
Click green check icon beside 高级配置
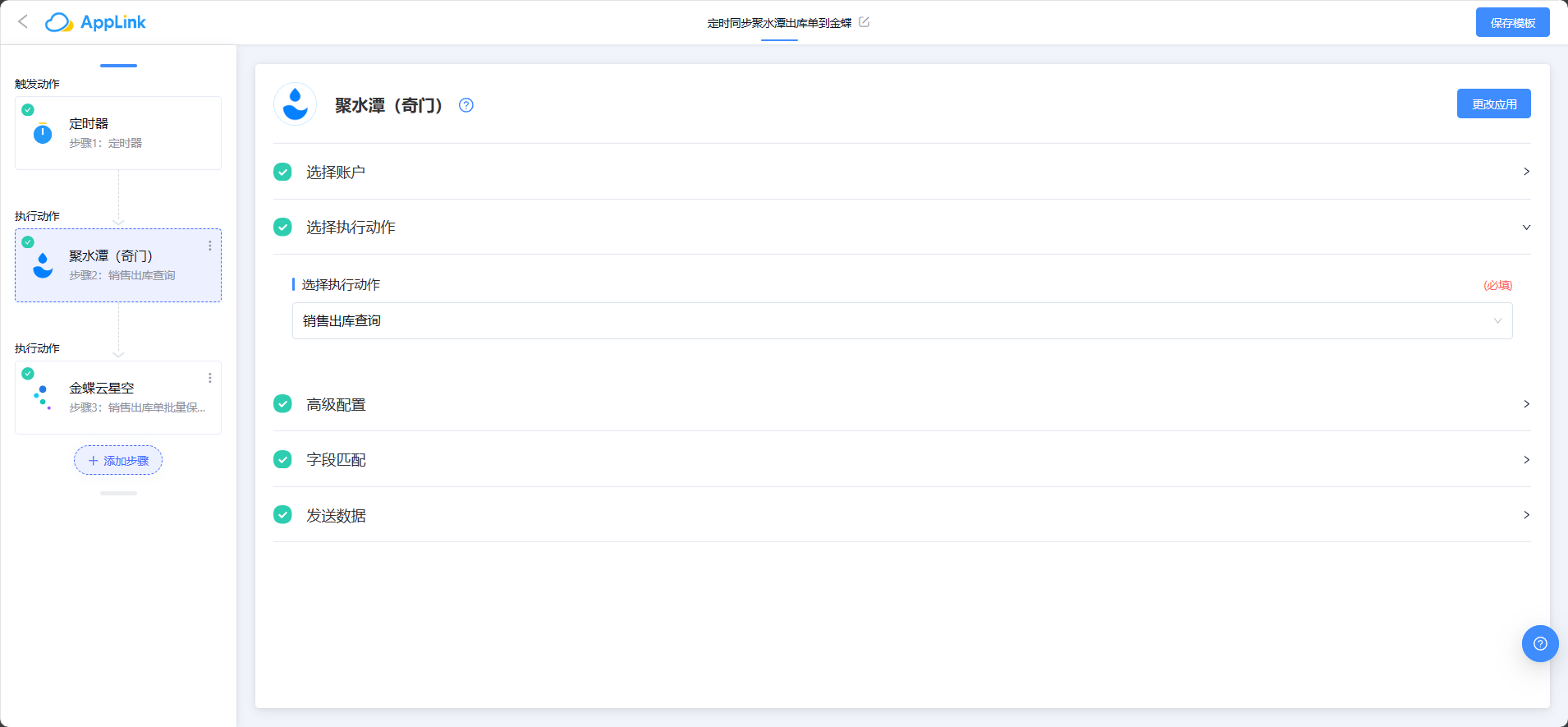pos(282,404)
